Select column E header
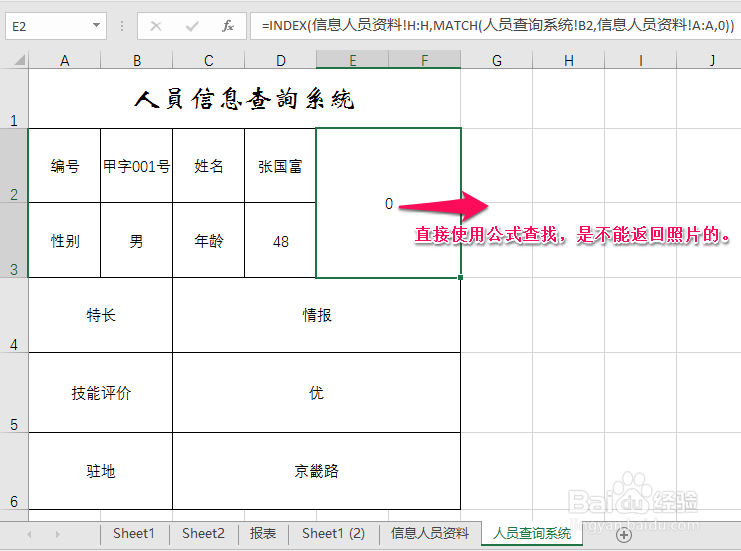The height and width of the screenshot is (551, 741). [353, 60]
